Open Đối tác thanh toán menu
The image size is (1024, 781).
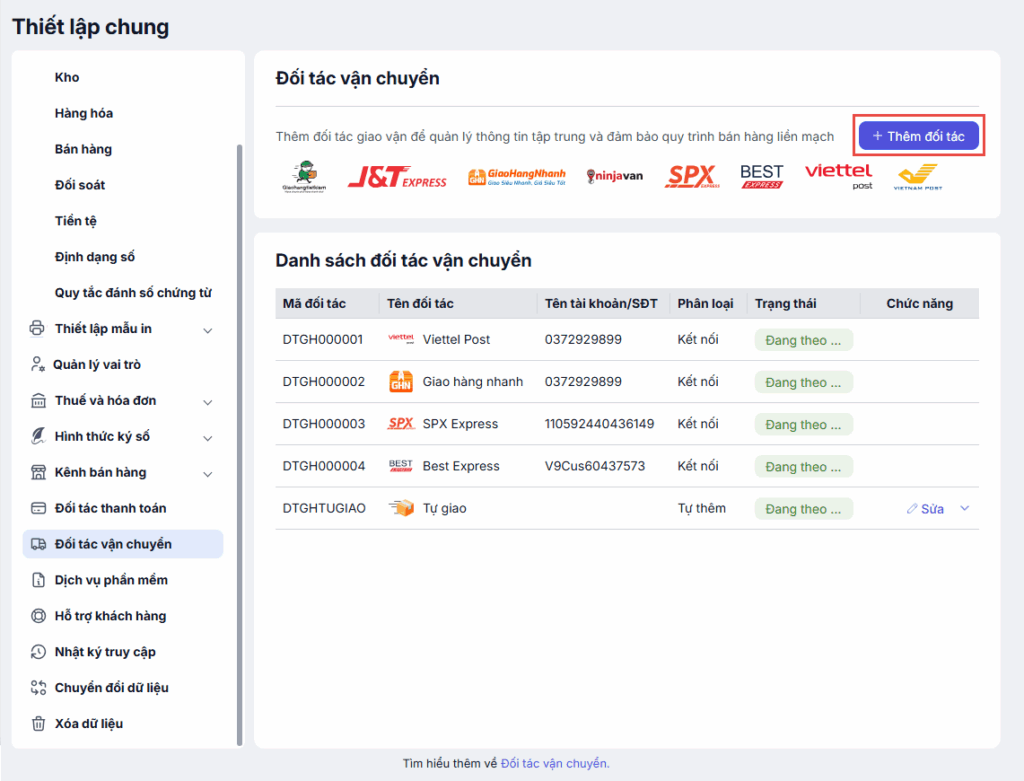(x=110, y=508)
